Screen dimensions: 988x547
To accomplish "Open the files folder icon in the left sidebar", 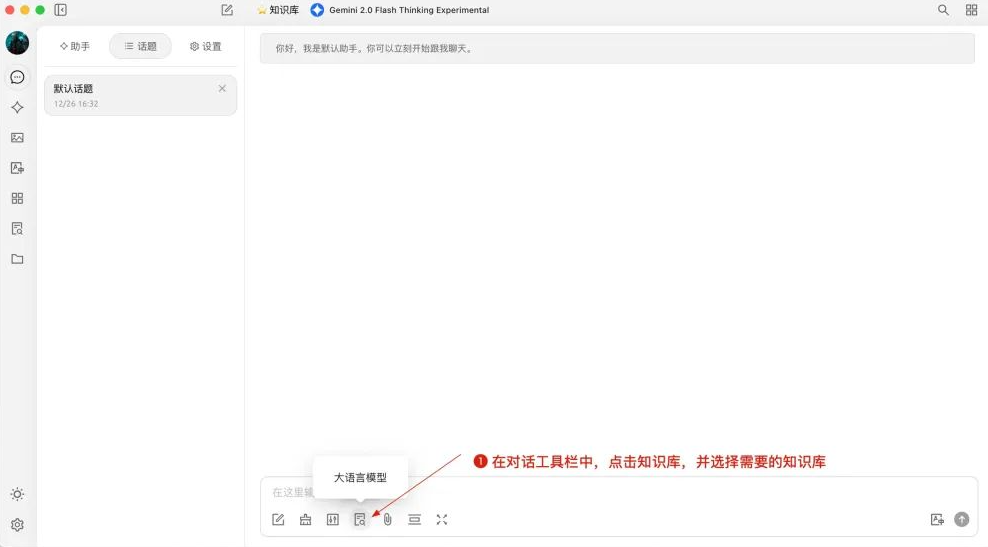I will tap(17, 259).
